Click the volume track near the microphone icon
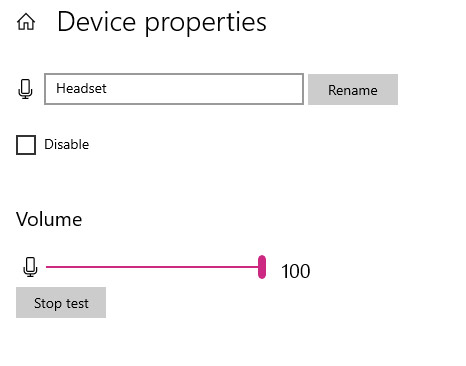This screenshot has height=366, width=466. [x=53, y=267]
